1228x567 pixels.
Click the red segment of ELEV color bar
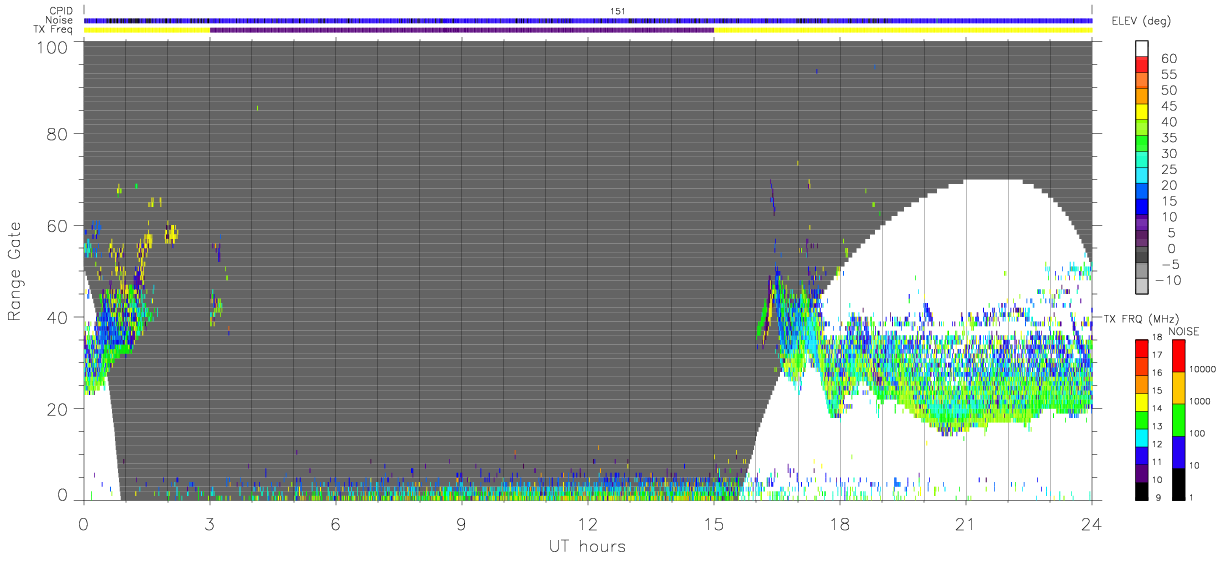coord(1143,65)
